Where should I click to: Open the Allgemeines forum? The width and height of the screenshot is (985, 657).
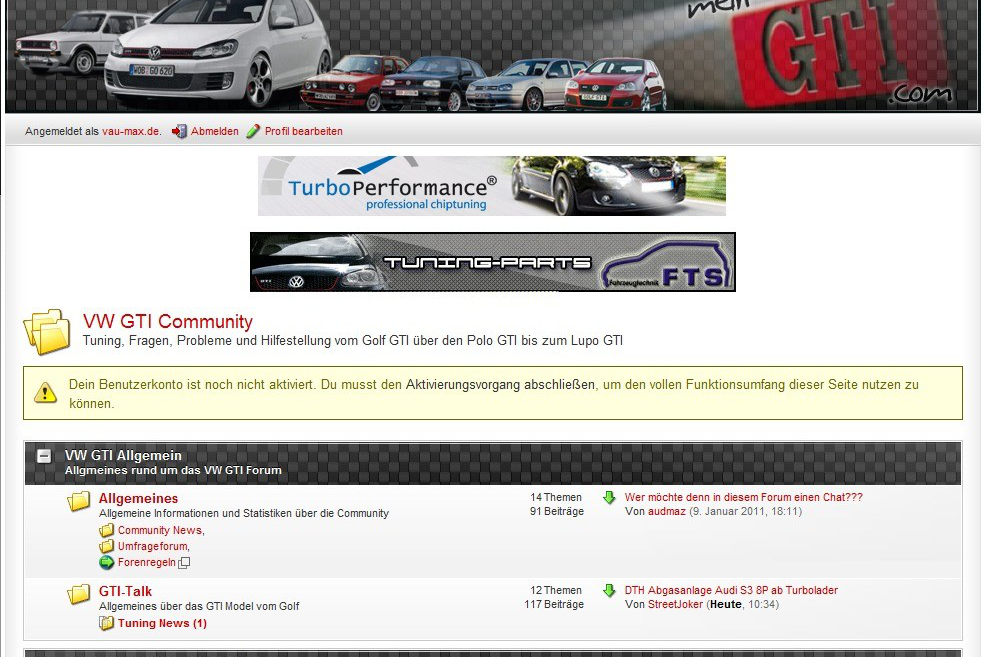138,498
